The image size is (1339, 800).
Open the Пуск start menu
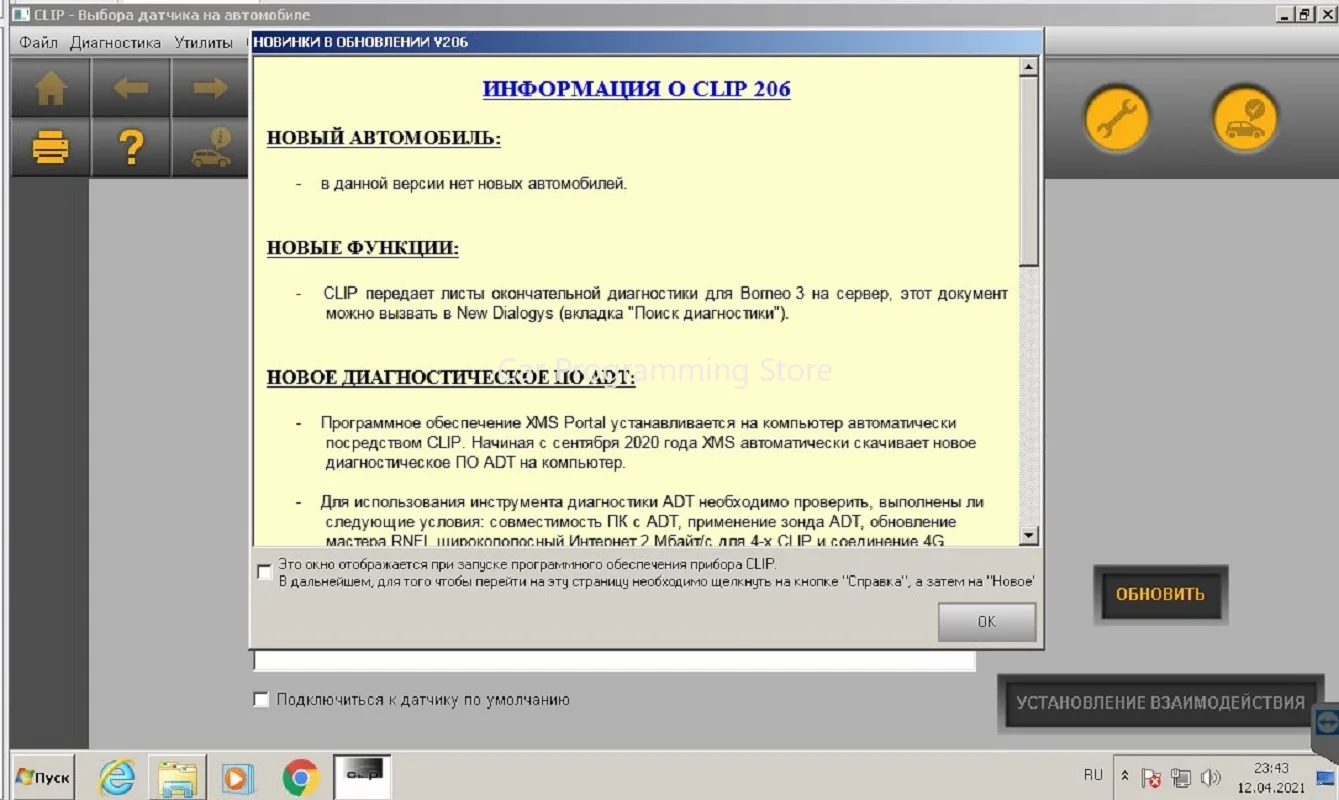[x=44, y=777]
